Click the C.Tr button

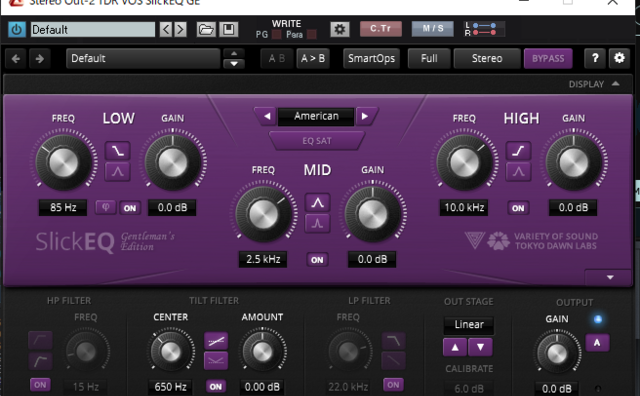point(380,29)
